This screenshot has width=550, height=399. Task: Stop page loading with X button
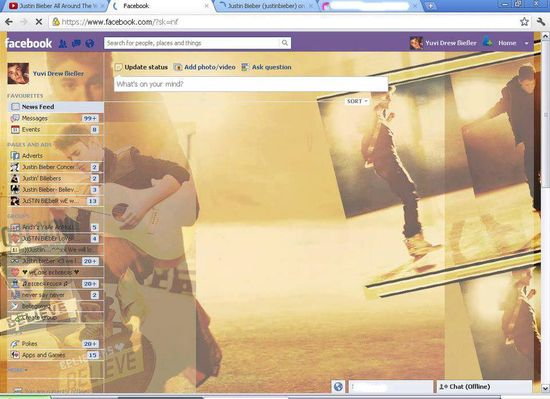click(x=39, y=22)
